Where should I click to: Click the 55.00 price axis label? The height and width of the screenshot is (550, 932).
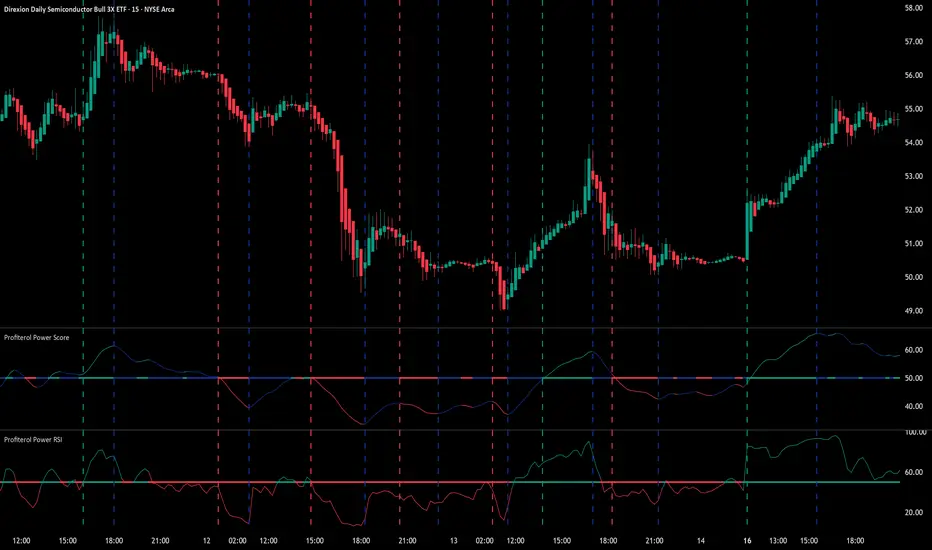click(913, 109)
